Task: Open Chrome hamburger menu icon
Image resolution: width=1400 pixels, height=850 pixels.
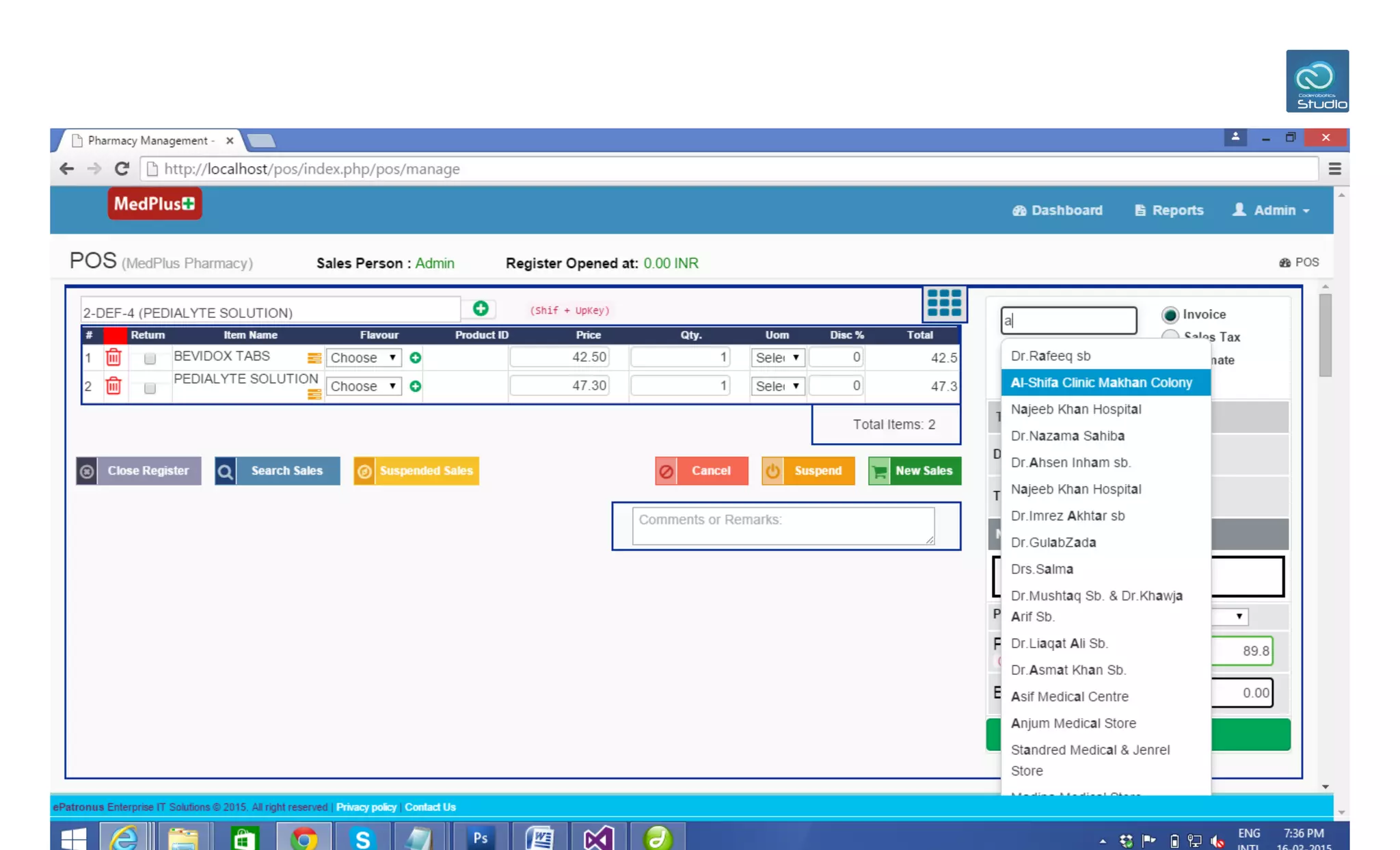Action: click(1334, 169)
